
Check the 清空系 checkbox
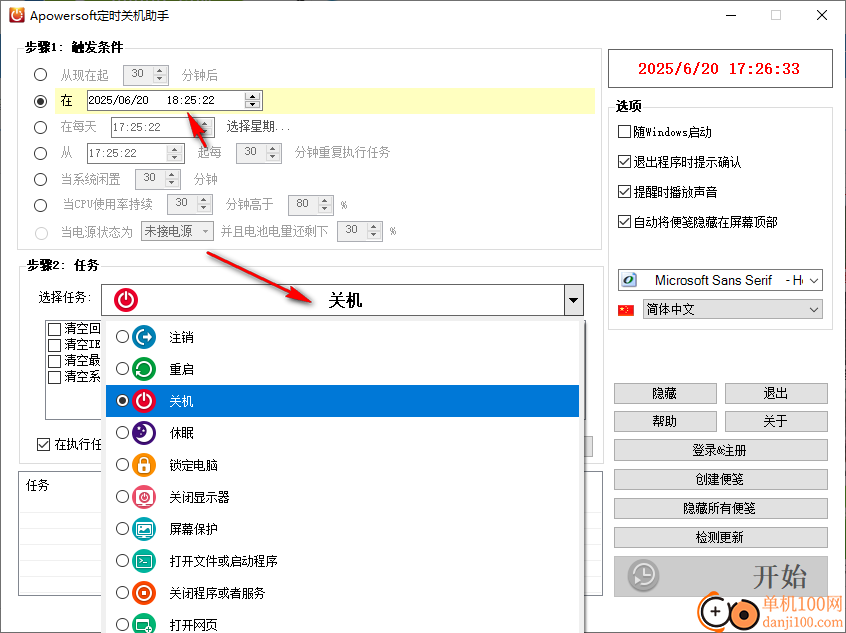[x=54, y=377]
